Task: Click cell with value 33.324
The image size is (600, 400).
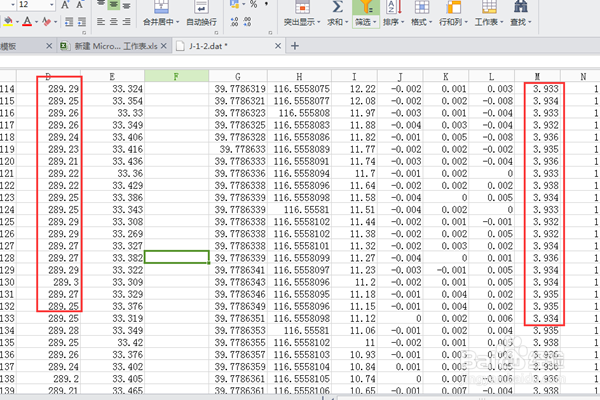Action: click(112, 89)
